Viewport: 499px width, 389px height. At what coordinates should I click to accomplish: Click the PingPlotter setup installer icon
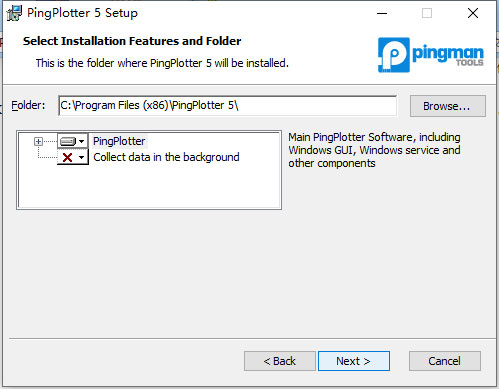pyautogui.click(x=14, y=13)
